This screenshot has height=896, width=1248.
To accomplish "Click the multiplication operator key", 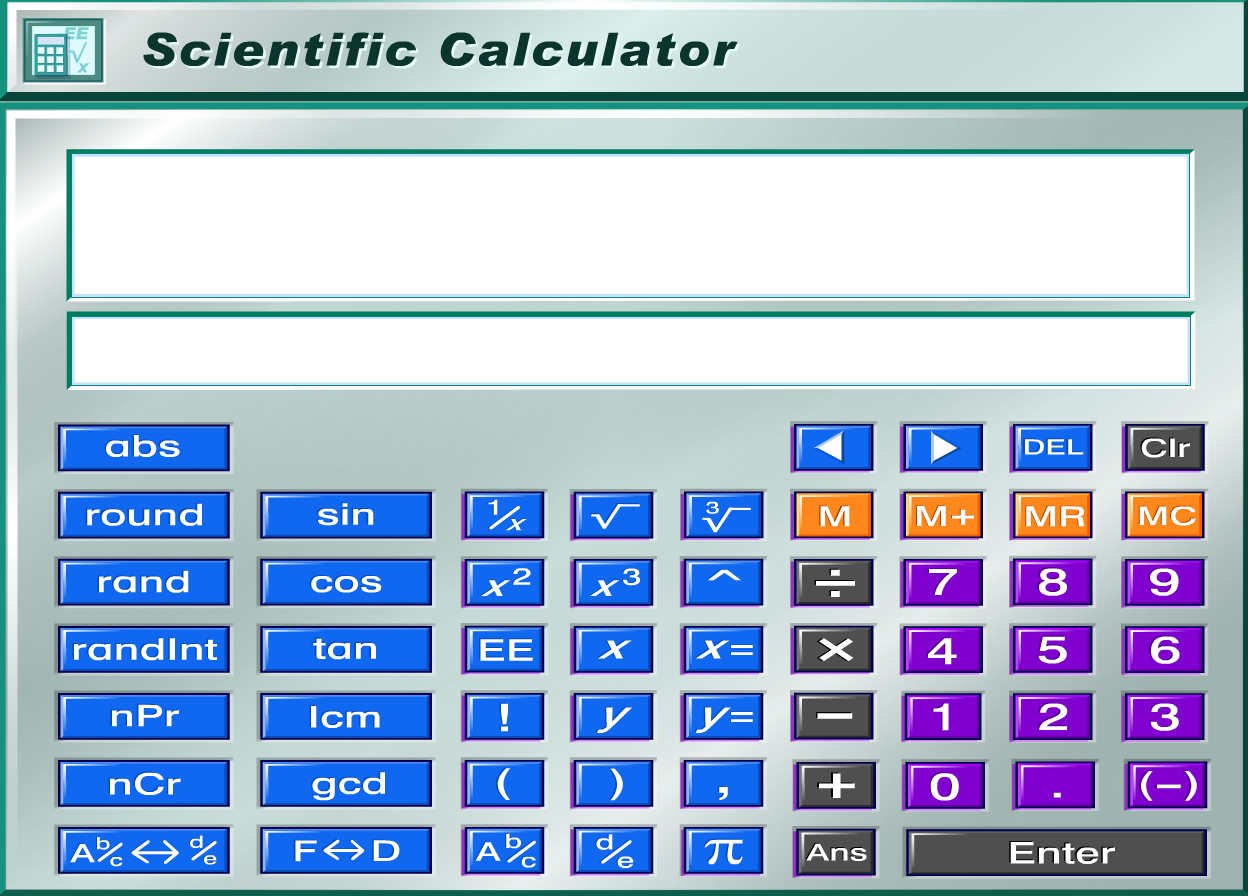I will coord(834,650).
